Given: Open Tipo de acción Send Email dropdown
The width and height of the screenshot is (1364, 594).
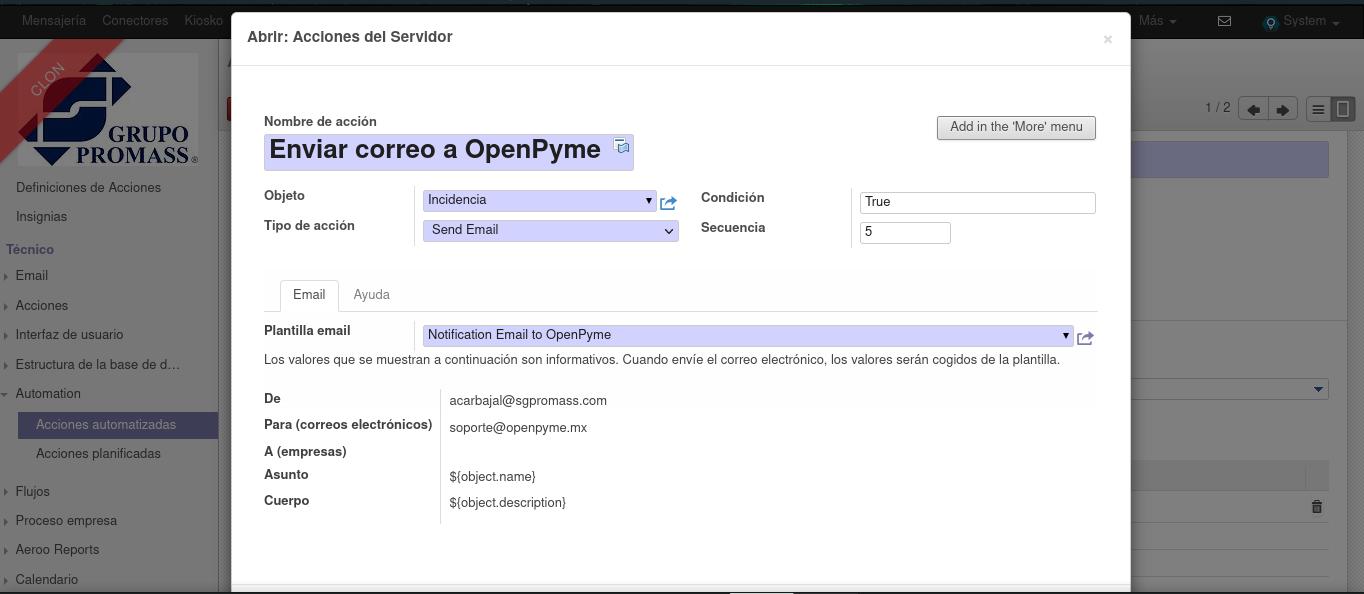Looking at the screenshot, I should (551, 230).
